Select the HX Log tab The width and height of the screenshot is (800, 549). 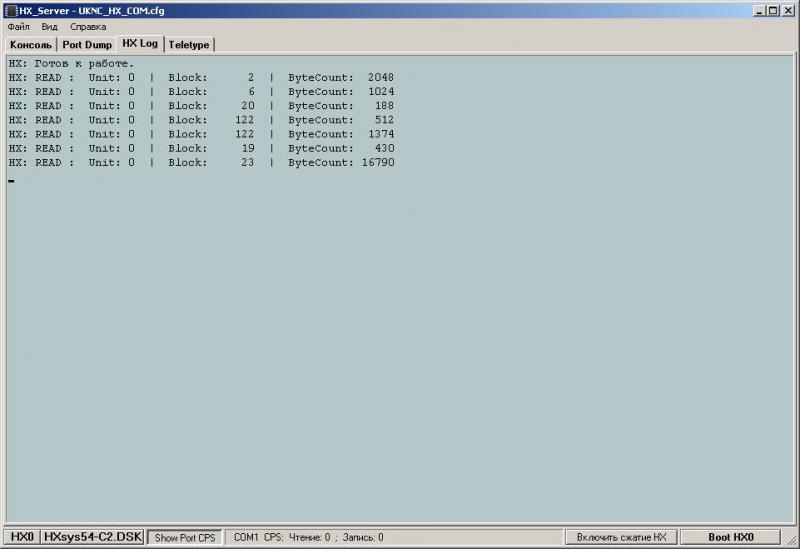140,44
